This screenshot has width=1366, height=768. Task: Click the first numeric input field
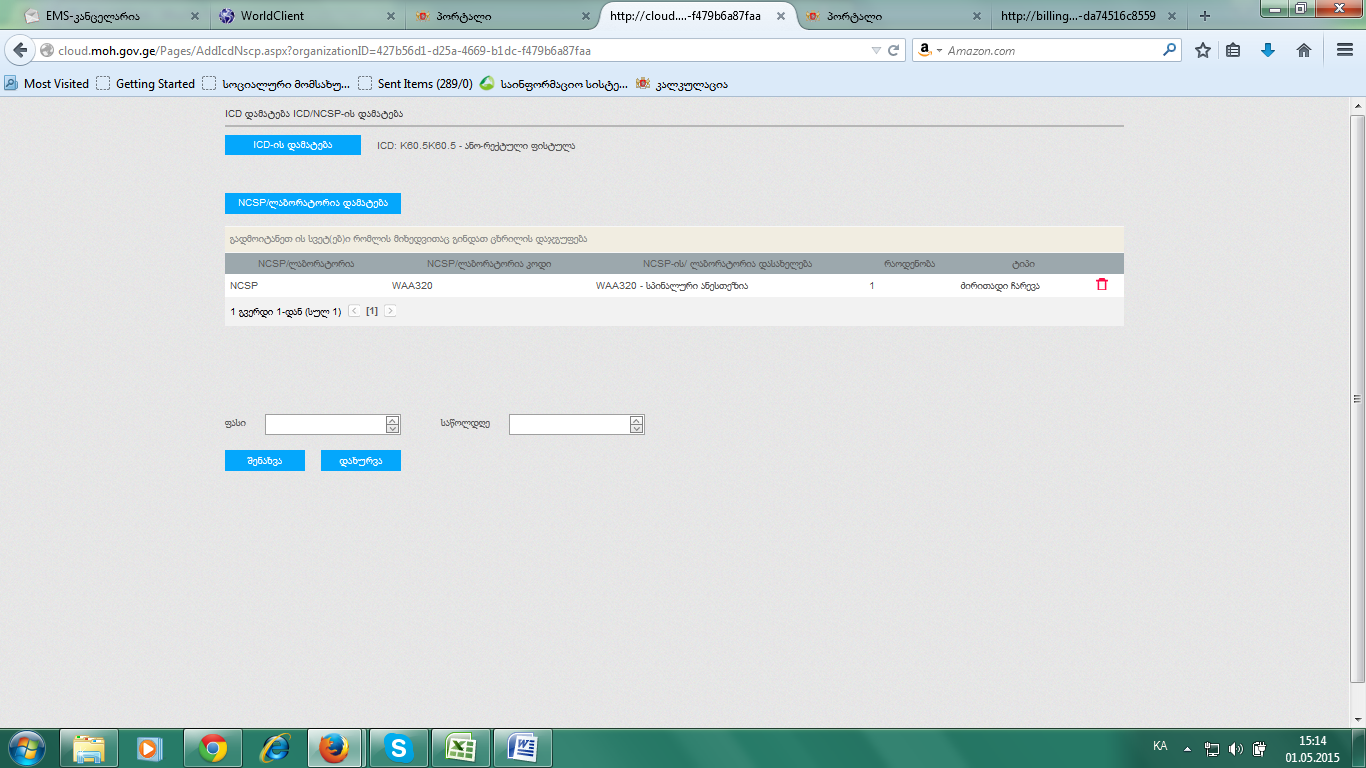pyautogui.click(x=325, y=425)
